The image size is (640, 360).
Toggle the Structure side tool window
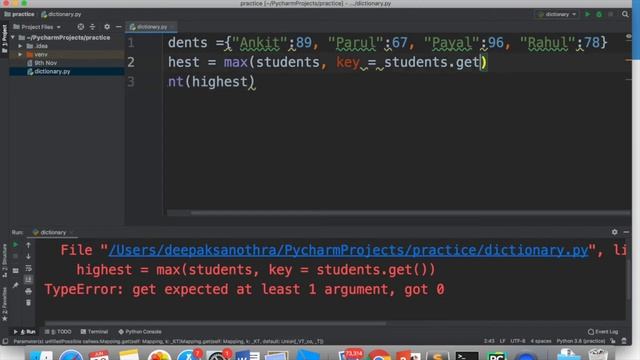[x=4, y=260]
